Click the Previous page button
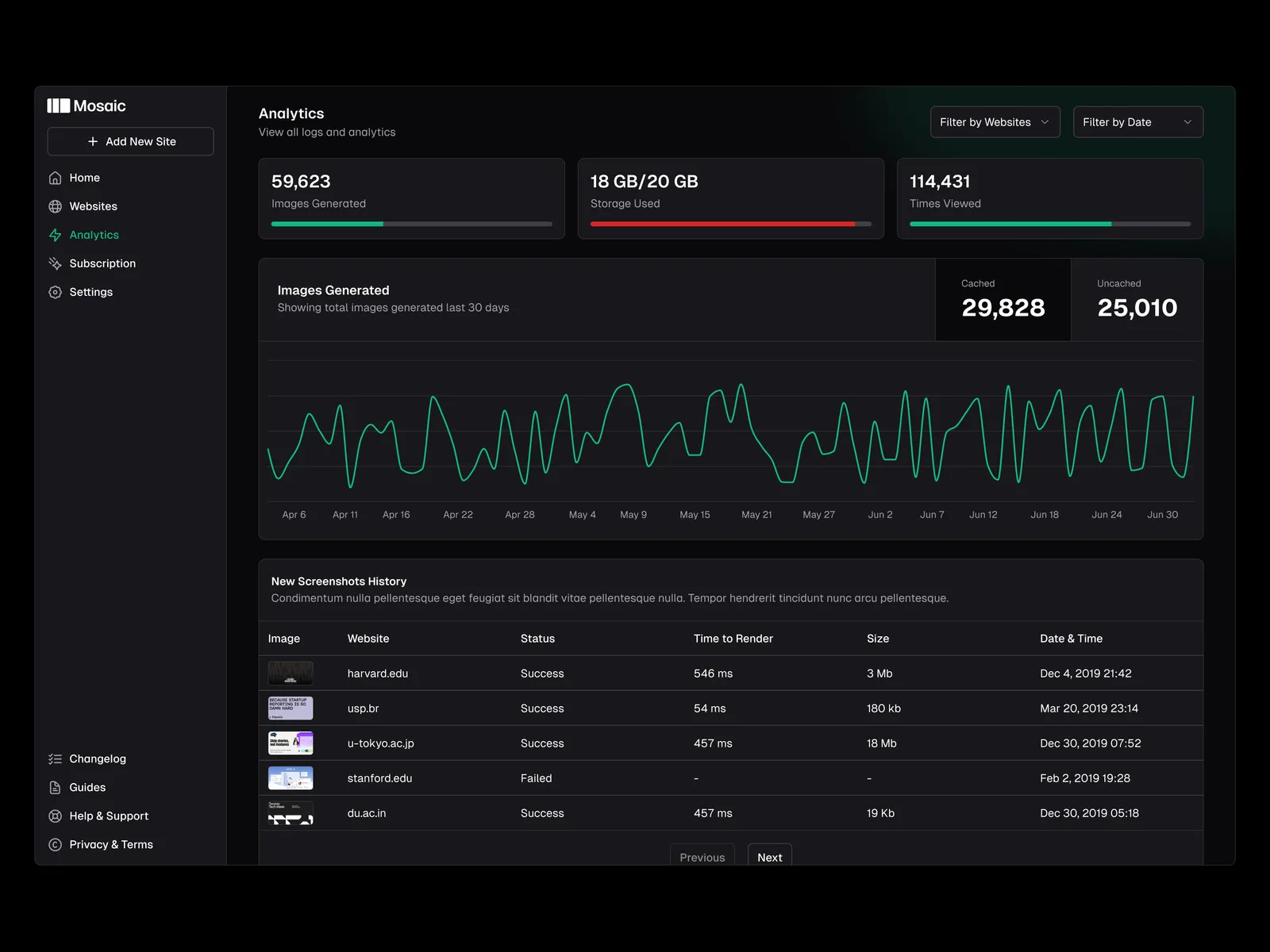Screen dimensions: 1270x952 click(x=702, y=857)
